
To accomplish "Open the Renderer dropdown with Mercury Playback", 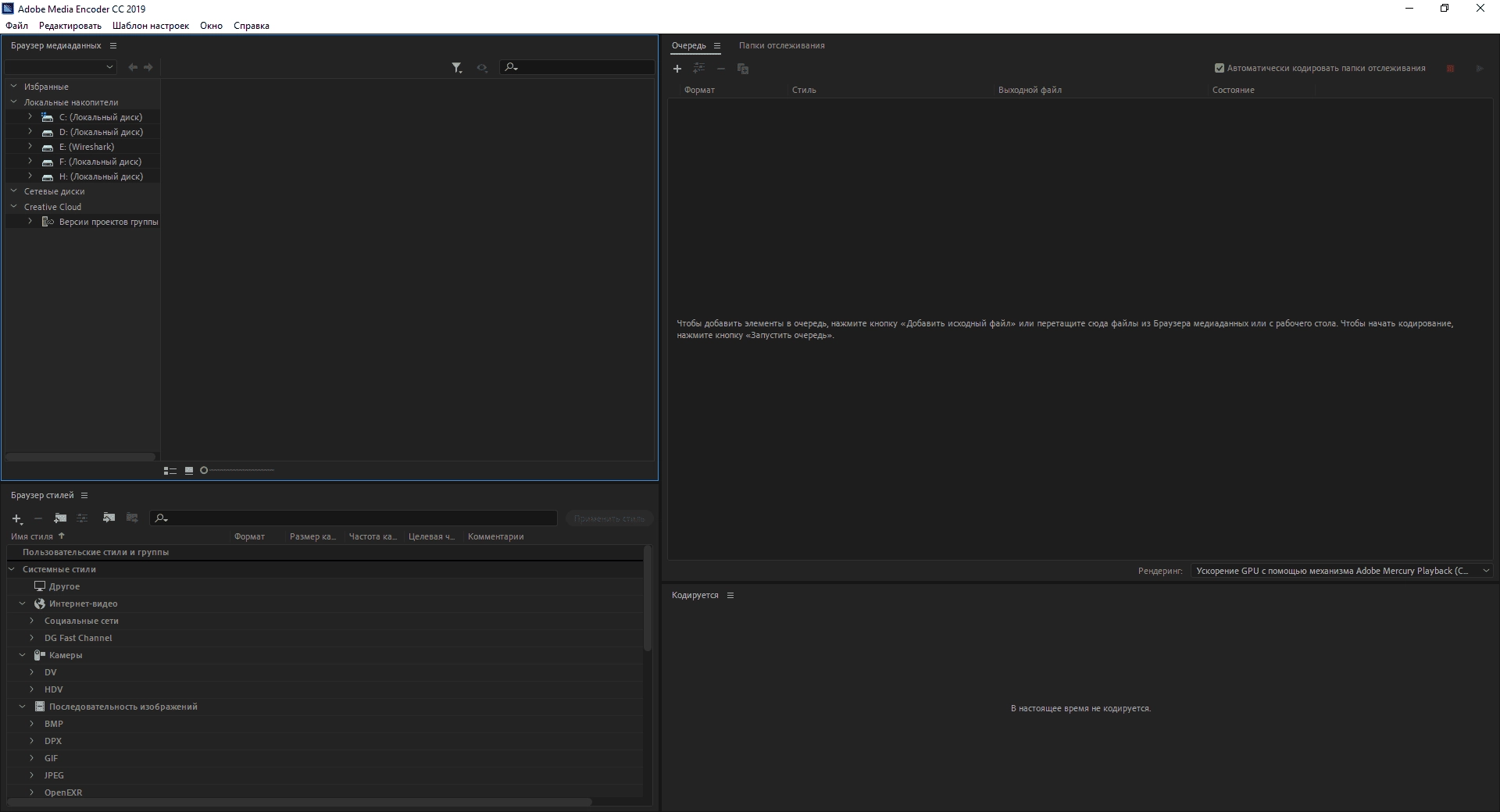I will [1341, 572].
